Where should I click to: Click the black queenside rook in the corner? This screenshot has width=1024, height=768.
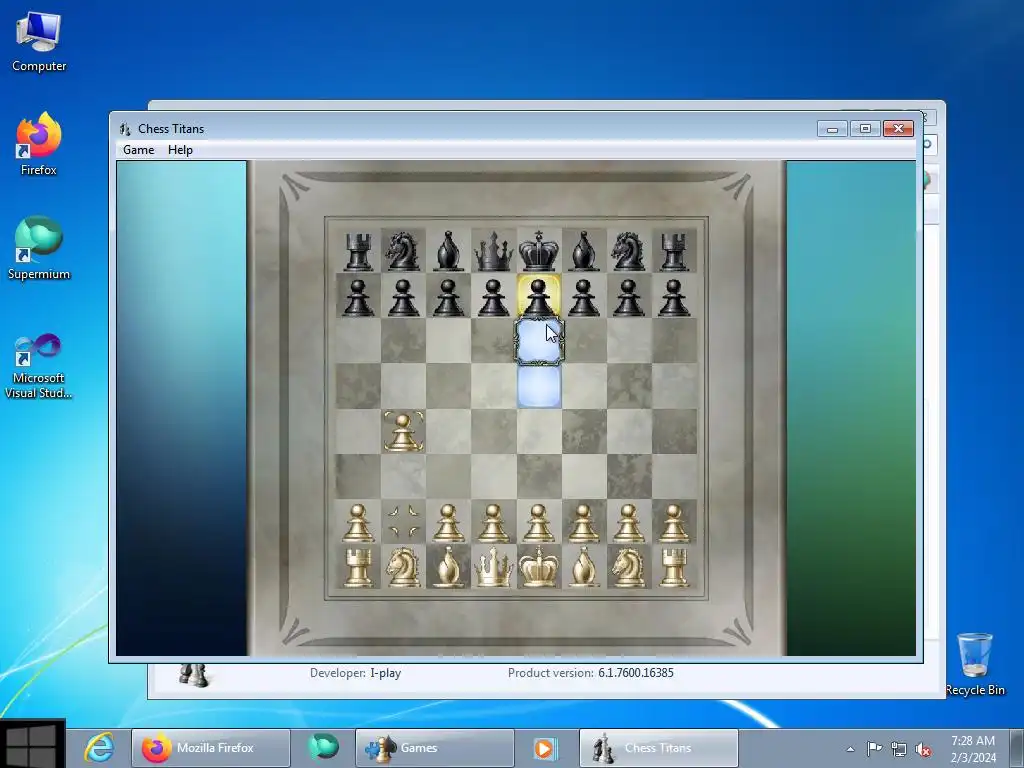358,251
